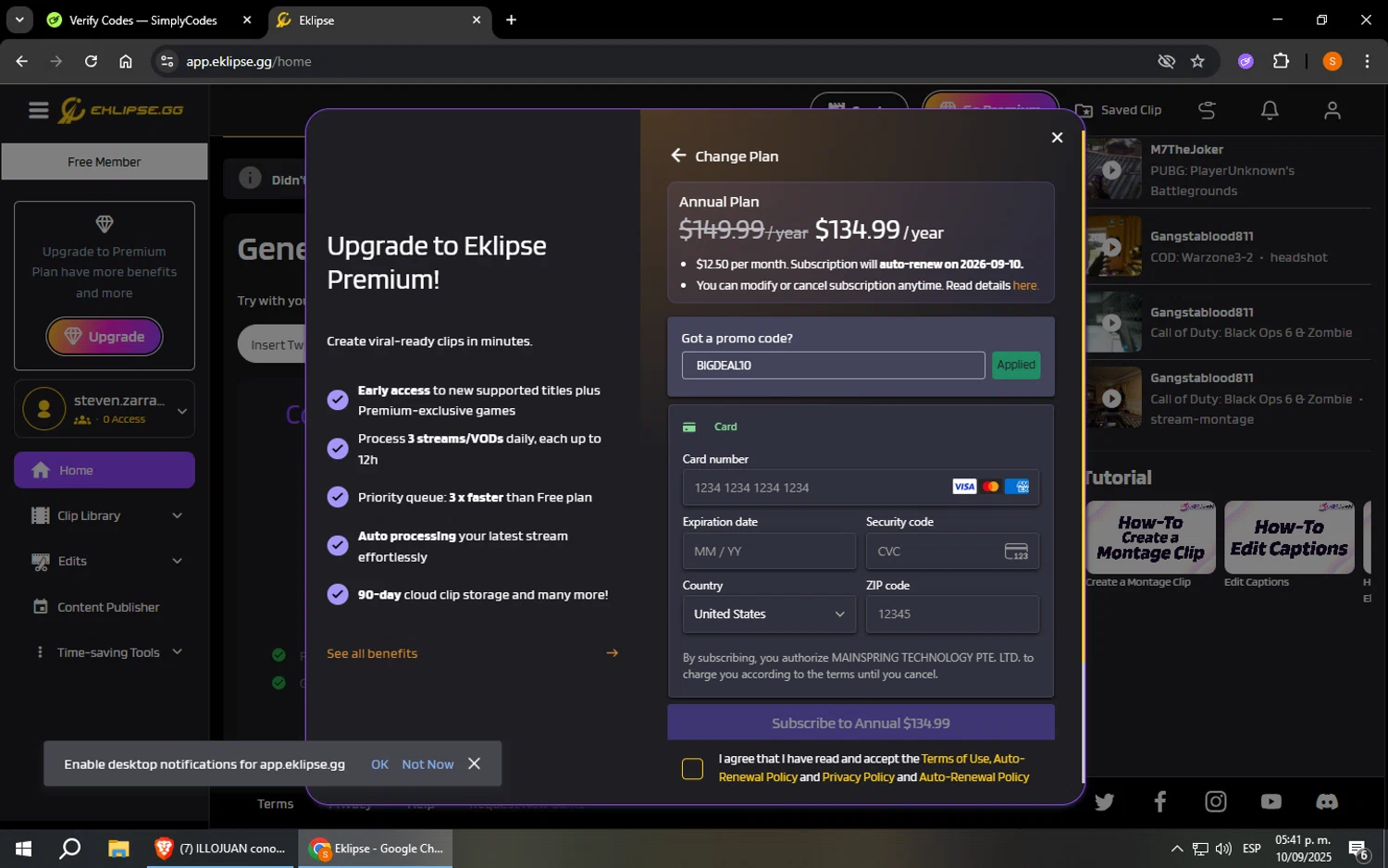Close the Eklipse browser tab
The image size is (1388, 868).
tap(477, 19)
